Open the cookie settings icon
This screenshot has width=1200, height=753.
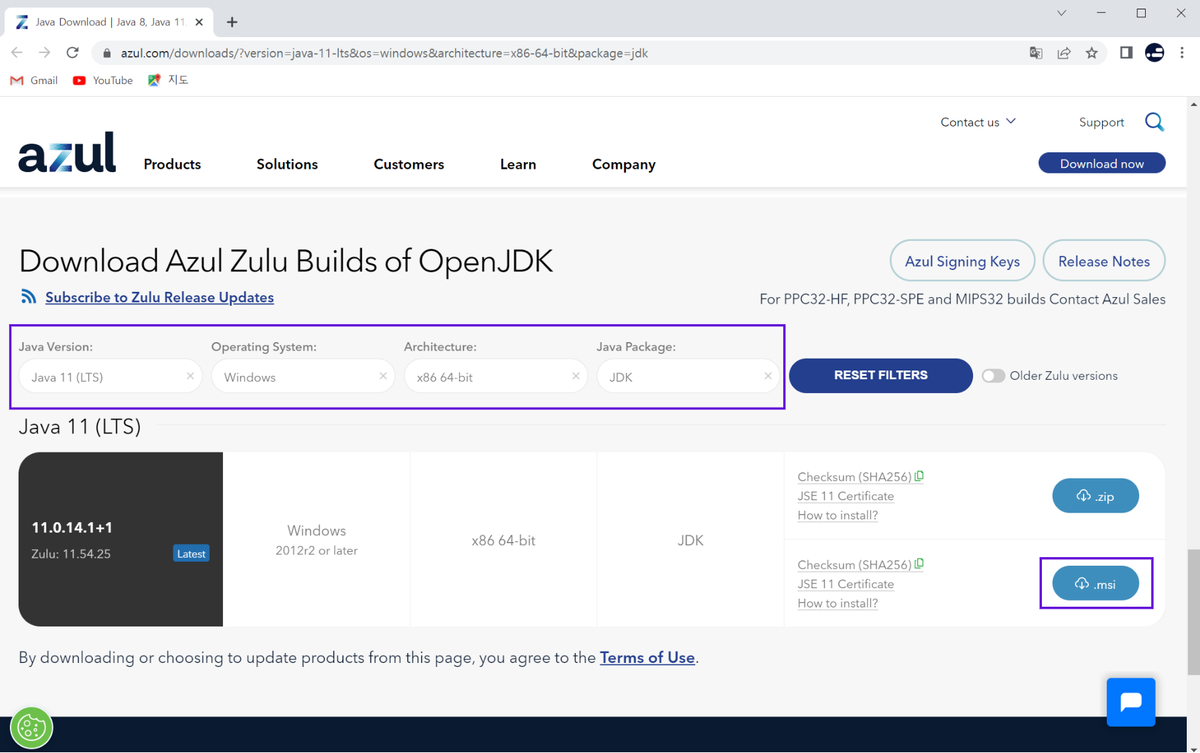pos(31,729)
